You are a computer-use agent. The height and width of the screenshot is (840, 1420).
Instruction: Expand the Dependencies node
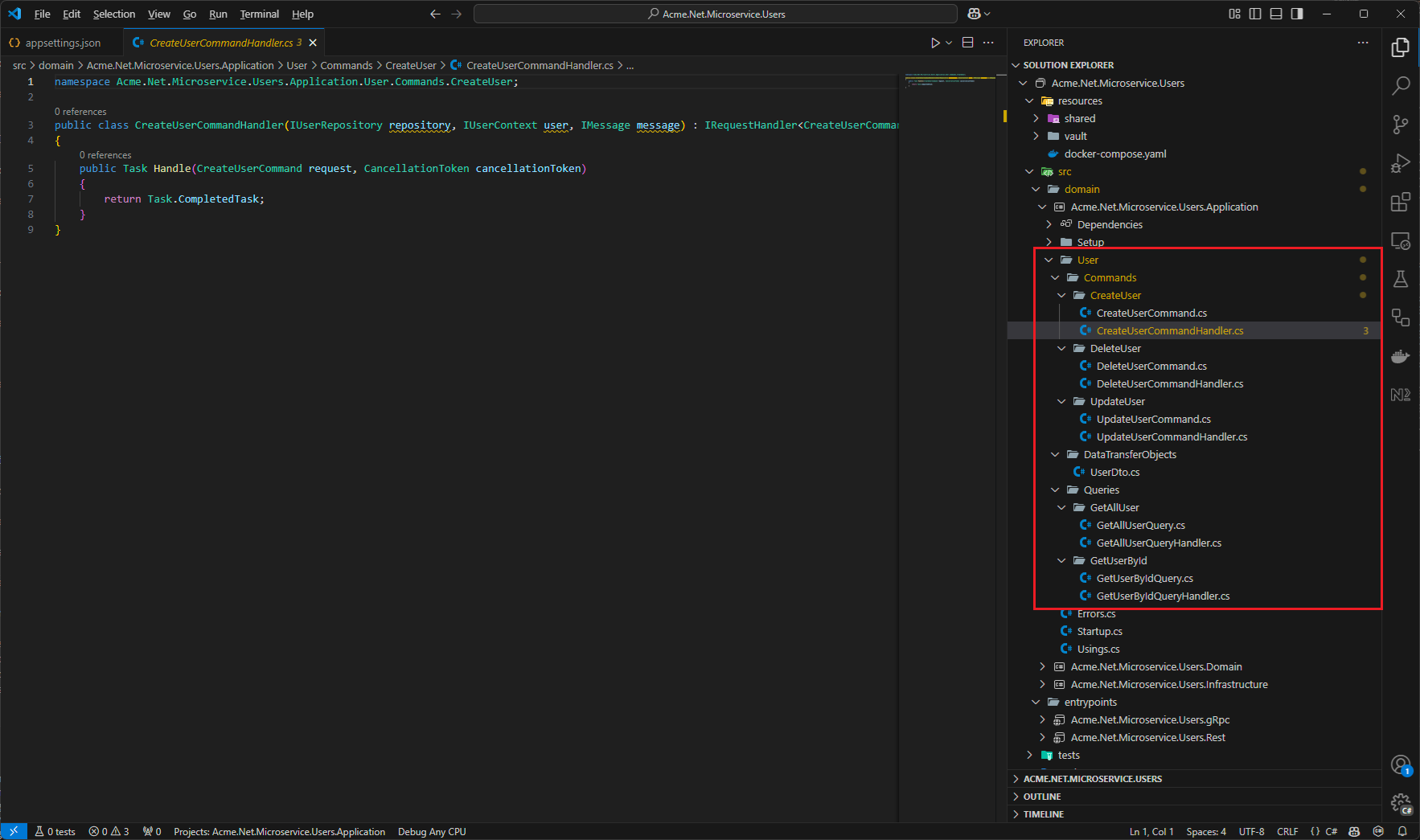pyautogui.click(x=1049, y=224)
